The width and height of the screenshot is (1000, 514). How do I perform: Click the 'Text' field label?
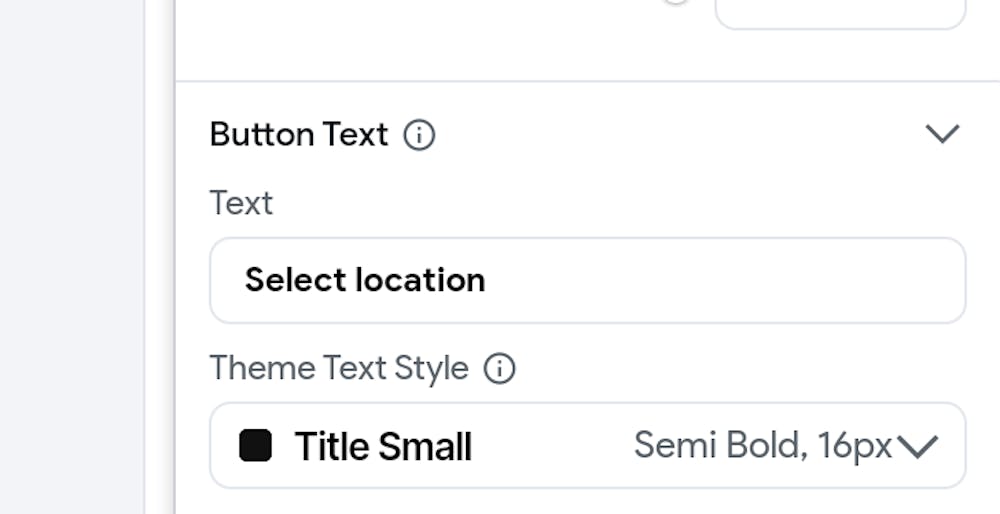[241, 203]
